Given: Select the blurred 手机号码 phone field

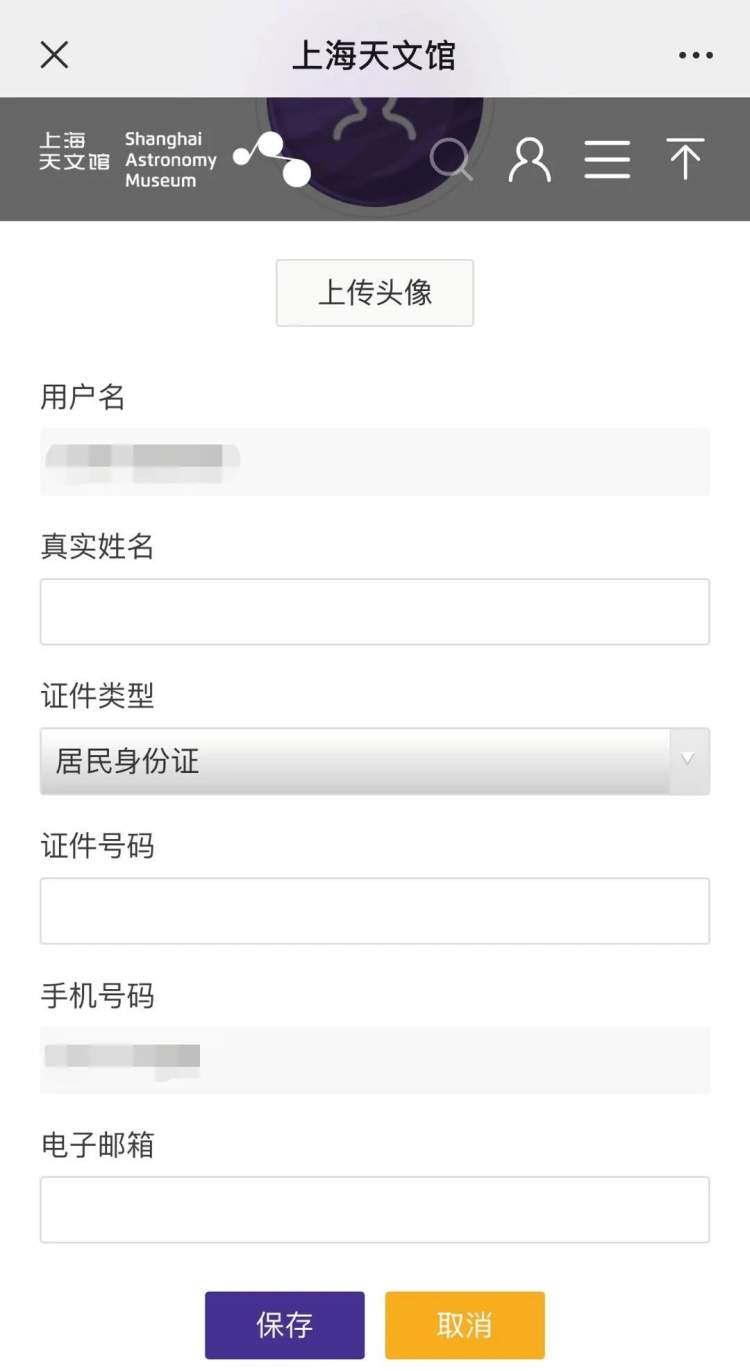Looking at the screenshot, I should click(375, 1060).
